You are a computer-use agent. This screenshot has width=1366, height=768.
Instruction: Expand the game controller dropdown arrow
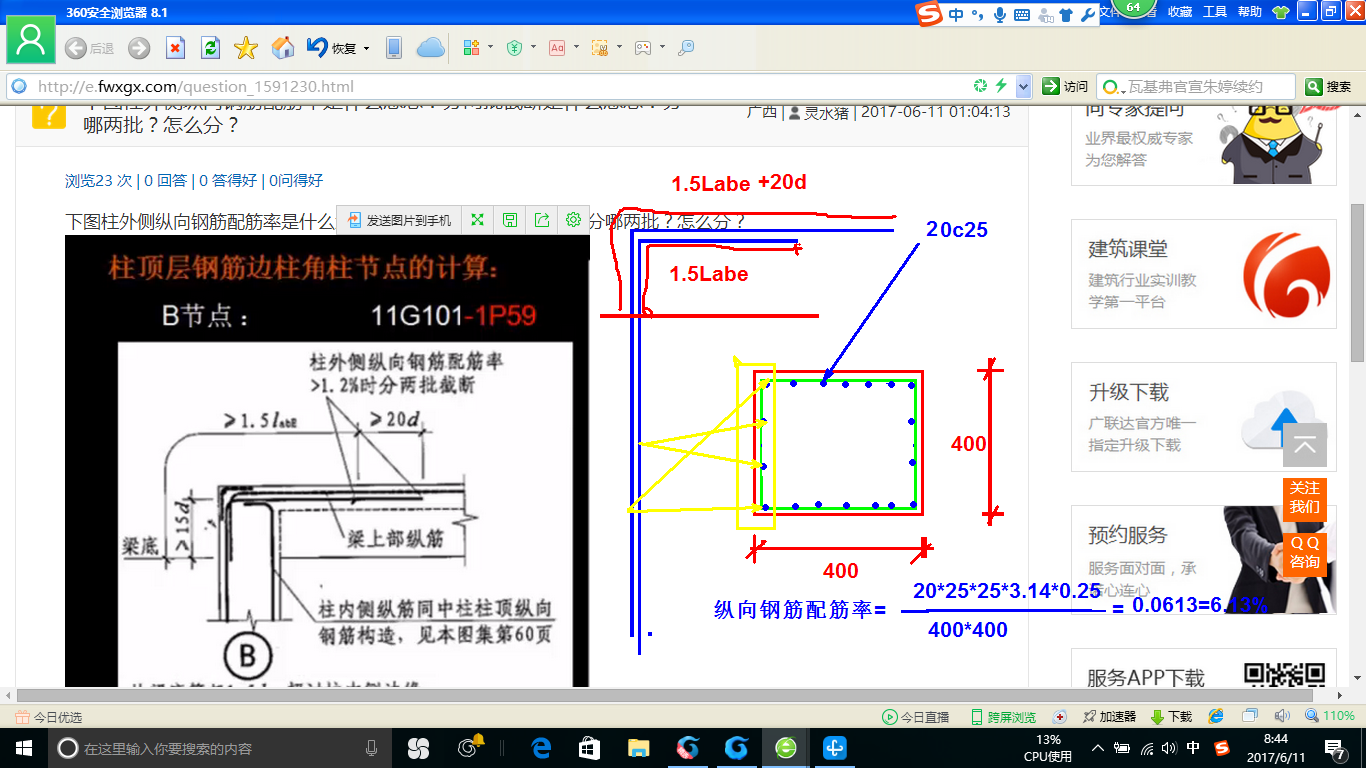click(x=661, y=48)
